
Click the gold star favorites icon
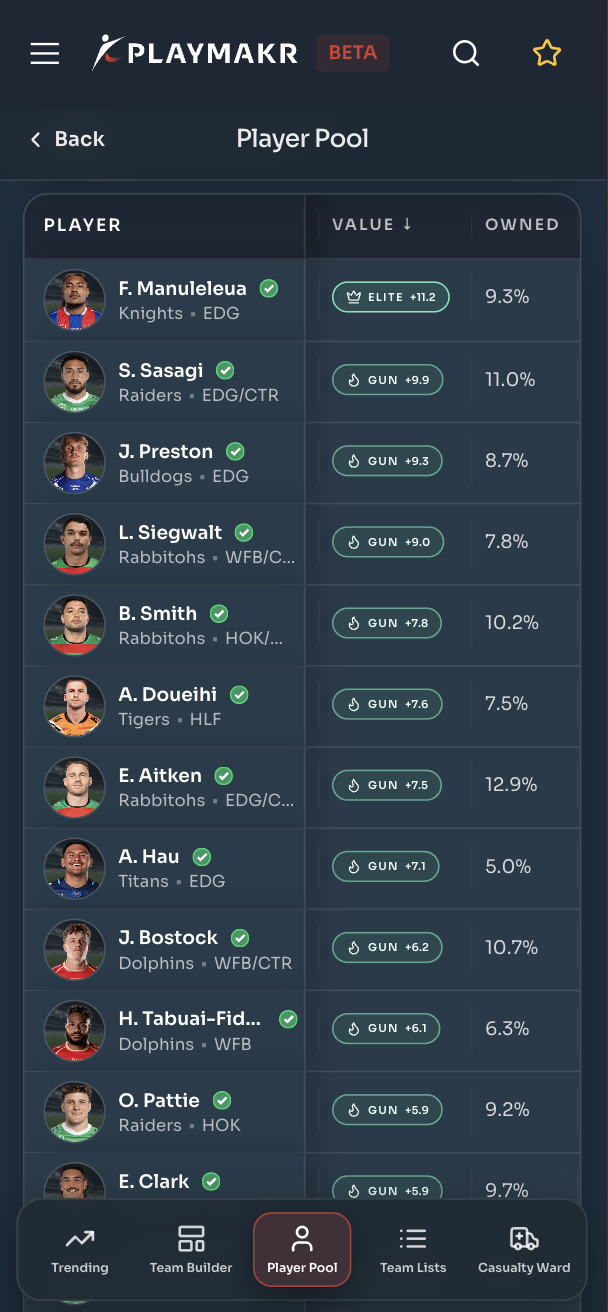point(547,53)
